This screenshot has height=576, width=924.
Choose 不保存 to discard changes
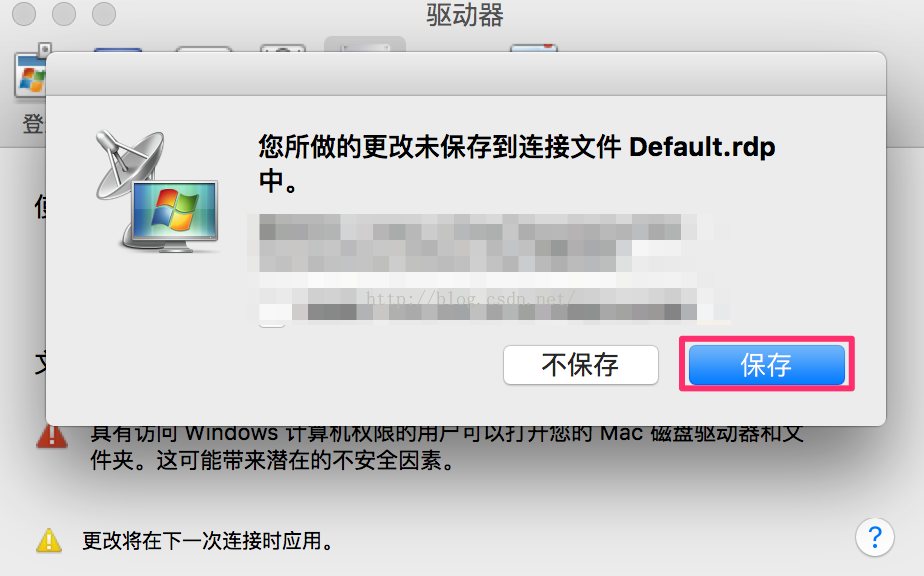[580, 365]
